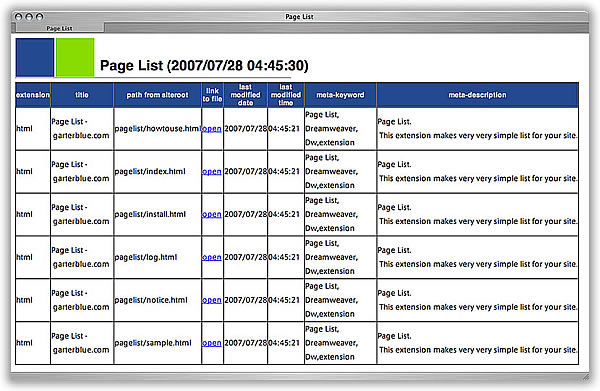Viewport: 600px width, 391px height.
Task: Click the title cell in the sample.html row
Action: click(82, 343)
